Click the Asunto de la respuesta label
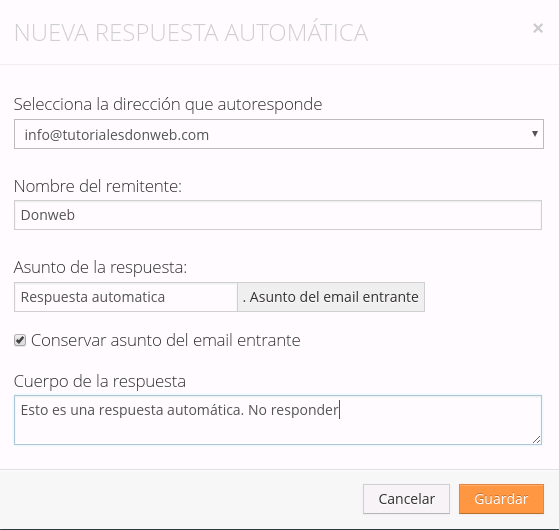Image resolution: width=559 pixels, height=530 pixels. tap(100, 267)
